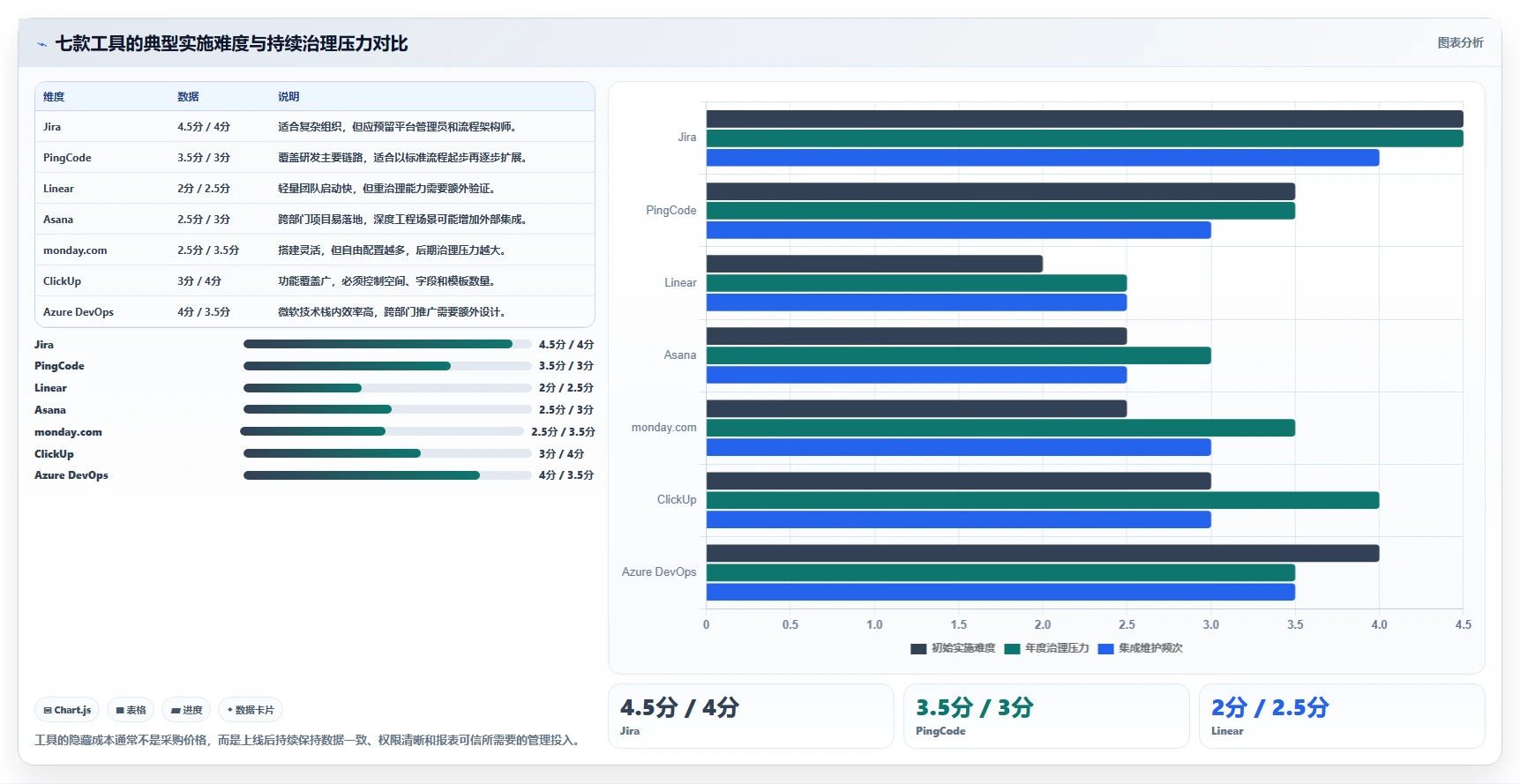Click the 2.0 tick on the chart x-axis
Viewport: 1520px width, 784px height.
pyautogui.click(x=1043, y=624)
